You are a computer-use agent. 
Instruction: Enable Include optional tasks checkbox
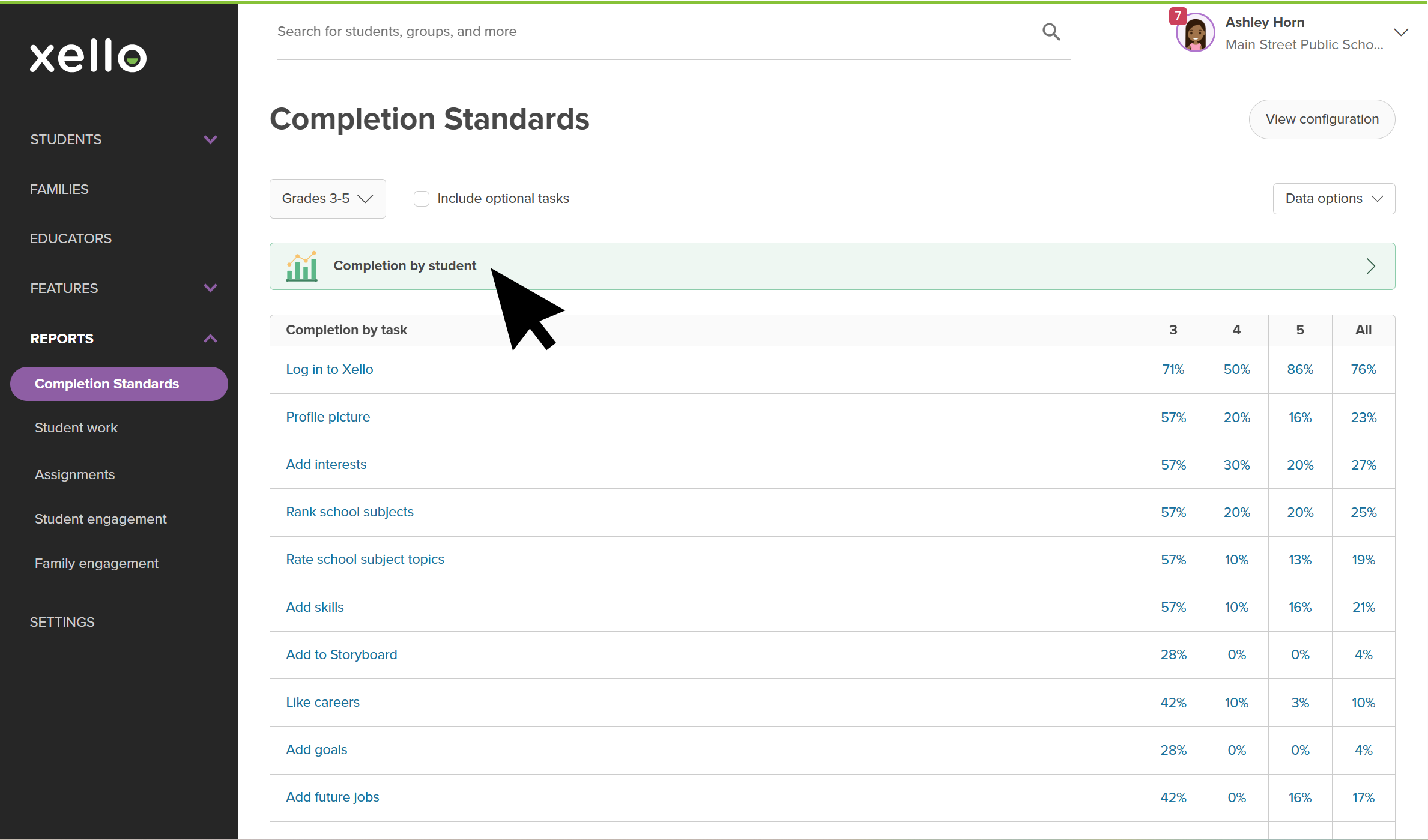tap(422, 199)
